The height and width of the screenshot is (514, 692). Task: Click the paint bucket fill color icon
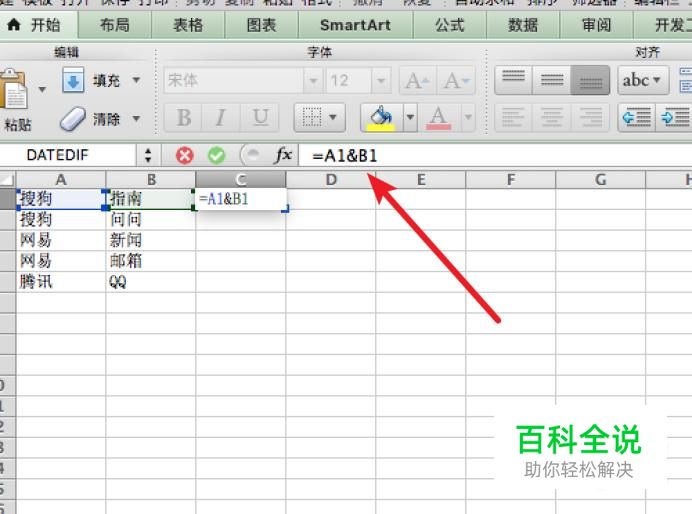[382, 117]
